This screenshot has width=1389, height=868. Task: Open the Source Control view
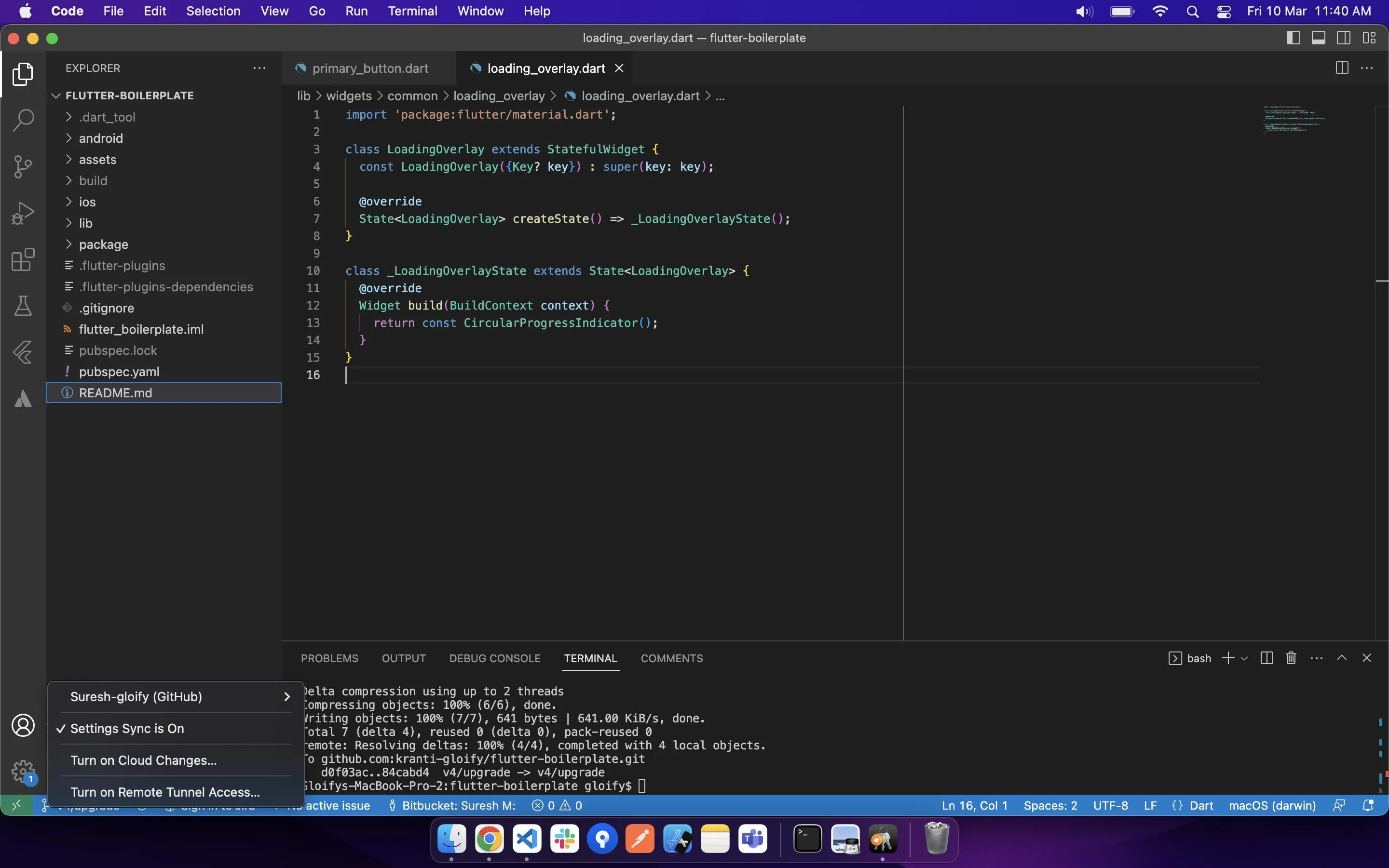point(23,166)
